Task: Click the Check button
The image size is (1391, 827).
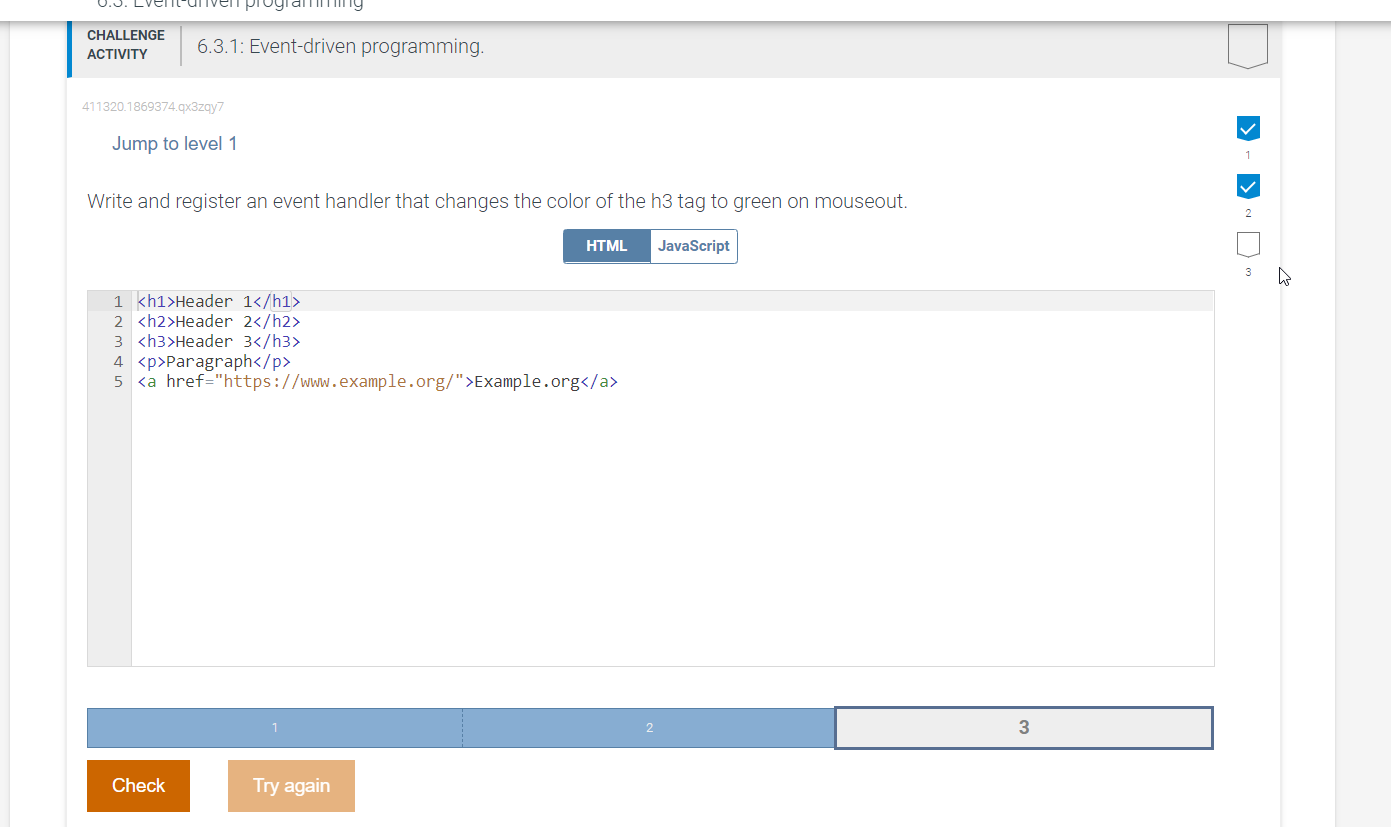Action: tap(138, 786)
